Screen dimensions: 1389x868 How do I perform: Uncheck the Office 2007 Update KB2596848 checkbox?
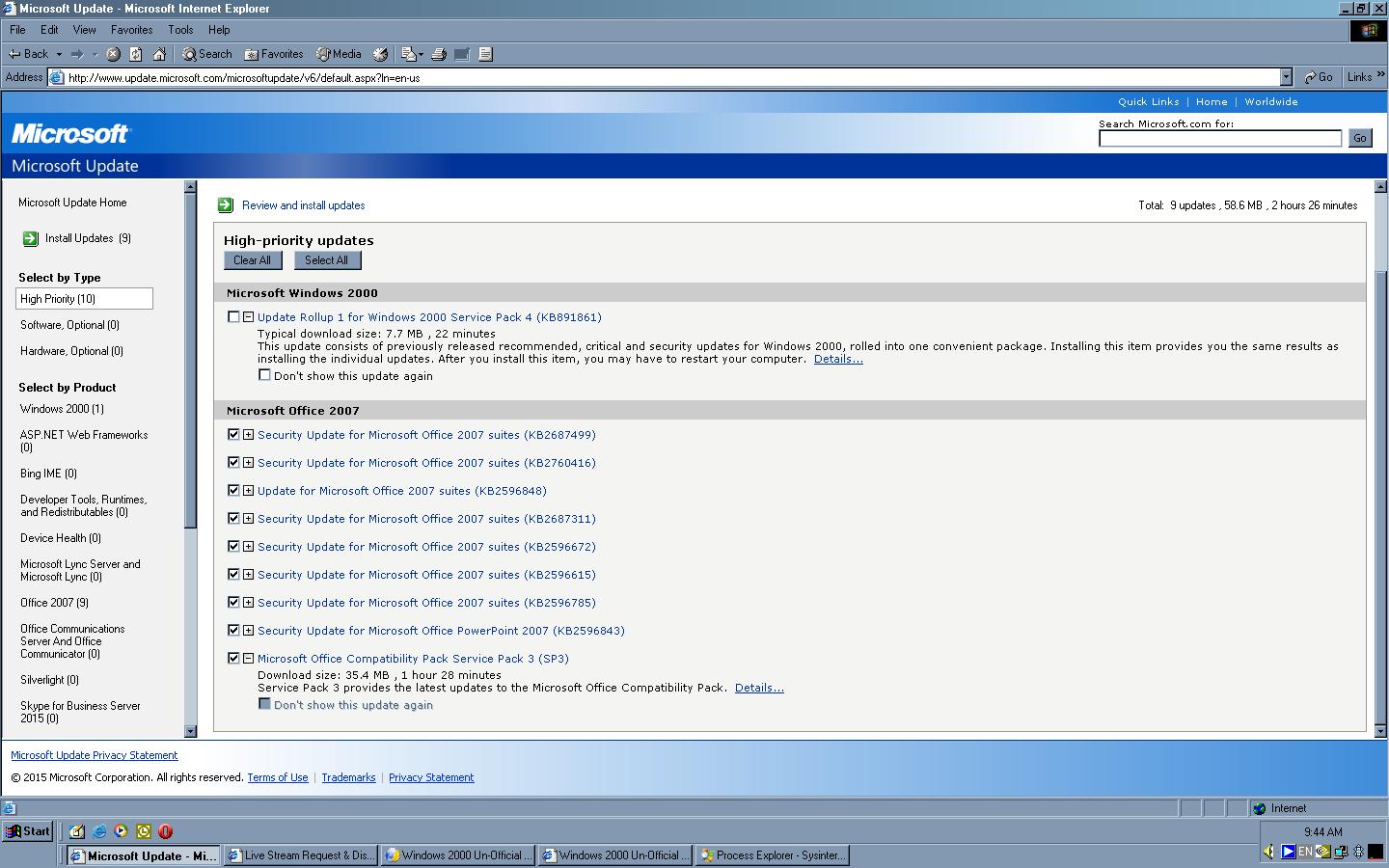coord(233,490)
